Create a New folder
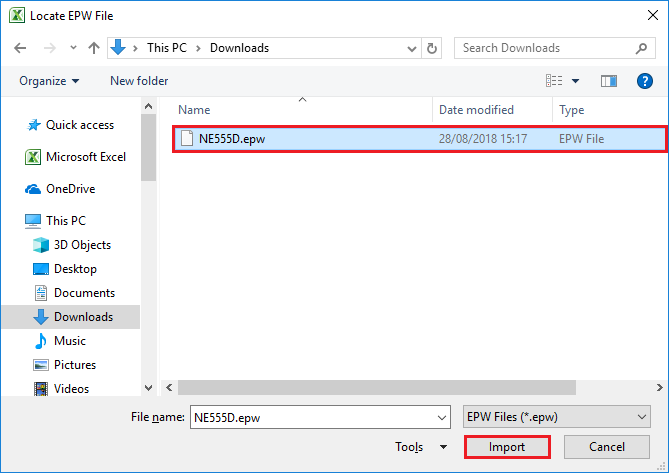Image resolution: width=669 pixels, height=473 pixels. (139, 81)
